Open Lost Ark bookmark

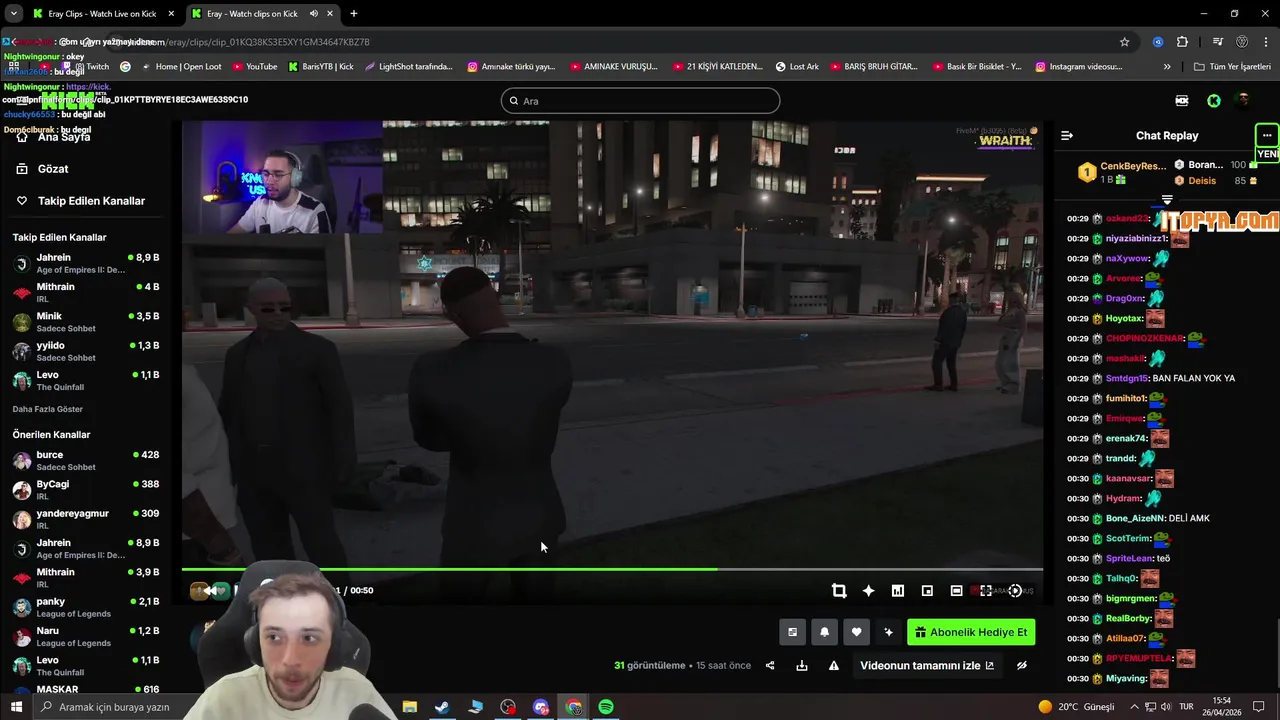[x=797, y=67]
